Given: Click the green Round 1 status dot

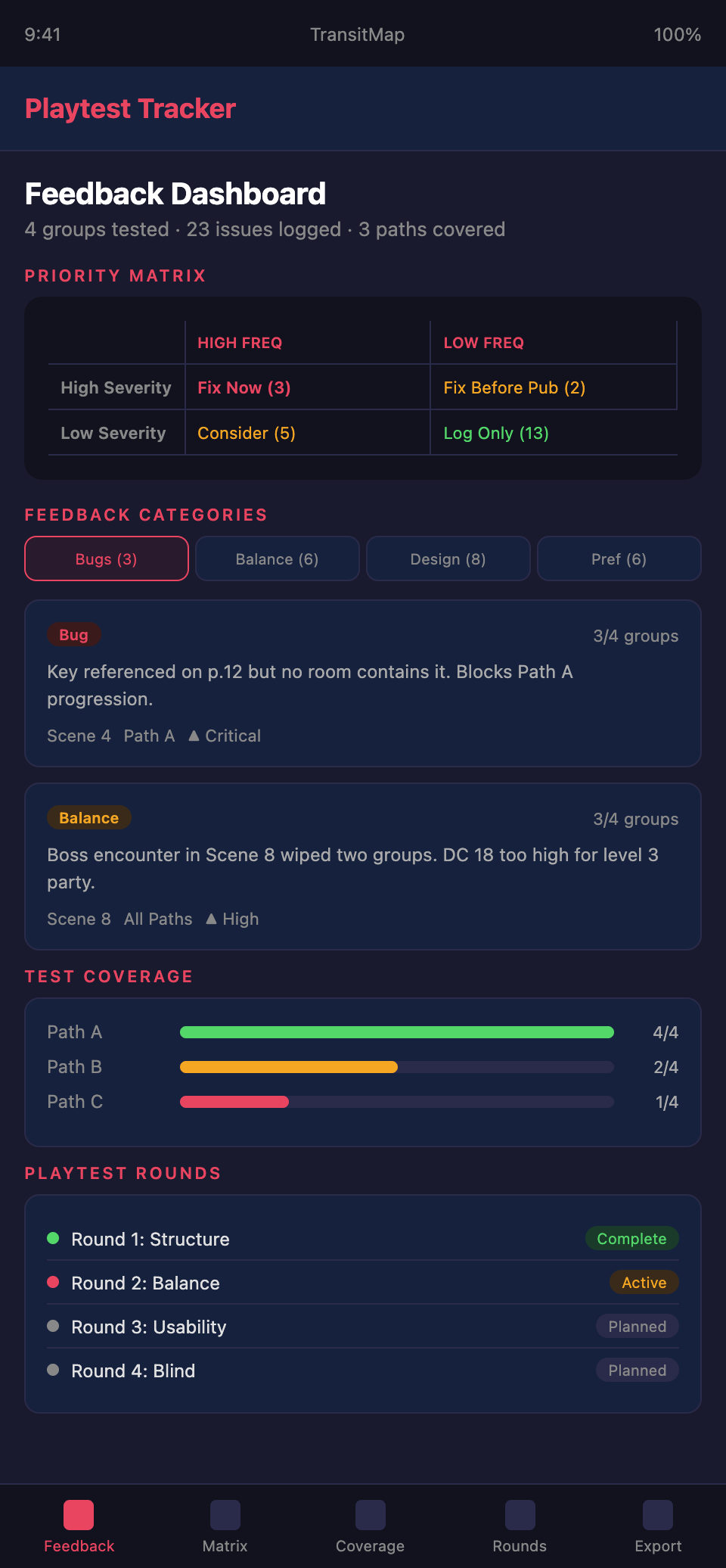Looking at the screenshot, I should point(53,1238).
